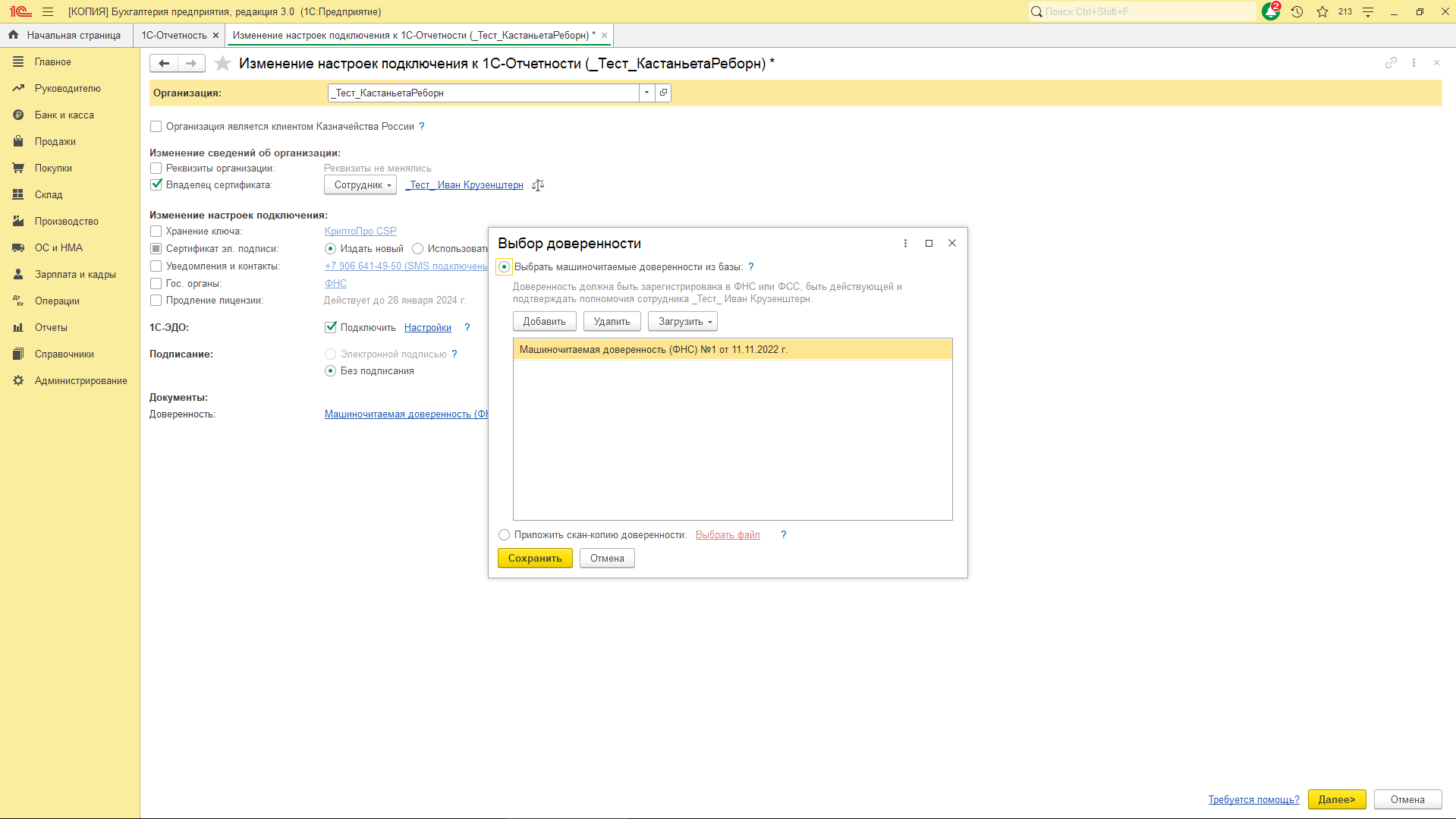Click Удалить button in dialog
This screenshot has height=819, width=1456.
612,322
